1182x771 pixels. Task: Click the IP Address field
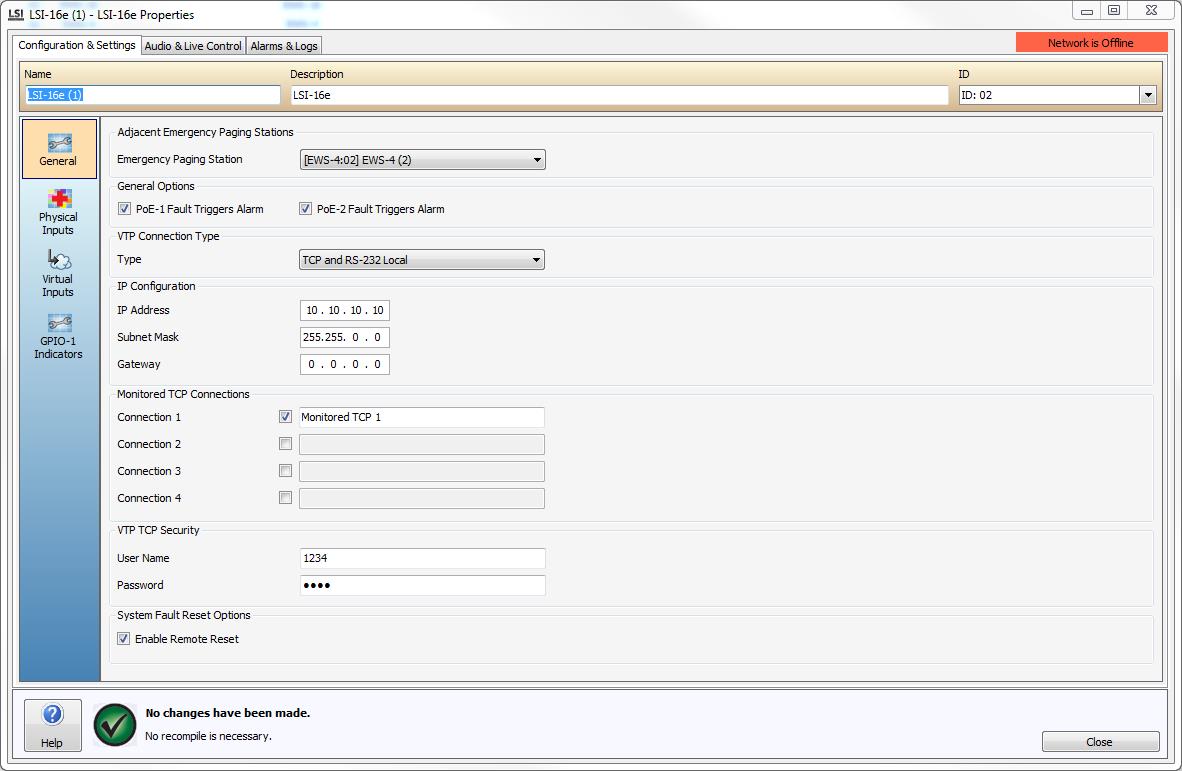(344, 311)
